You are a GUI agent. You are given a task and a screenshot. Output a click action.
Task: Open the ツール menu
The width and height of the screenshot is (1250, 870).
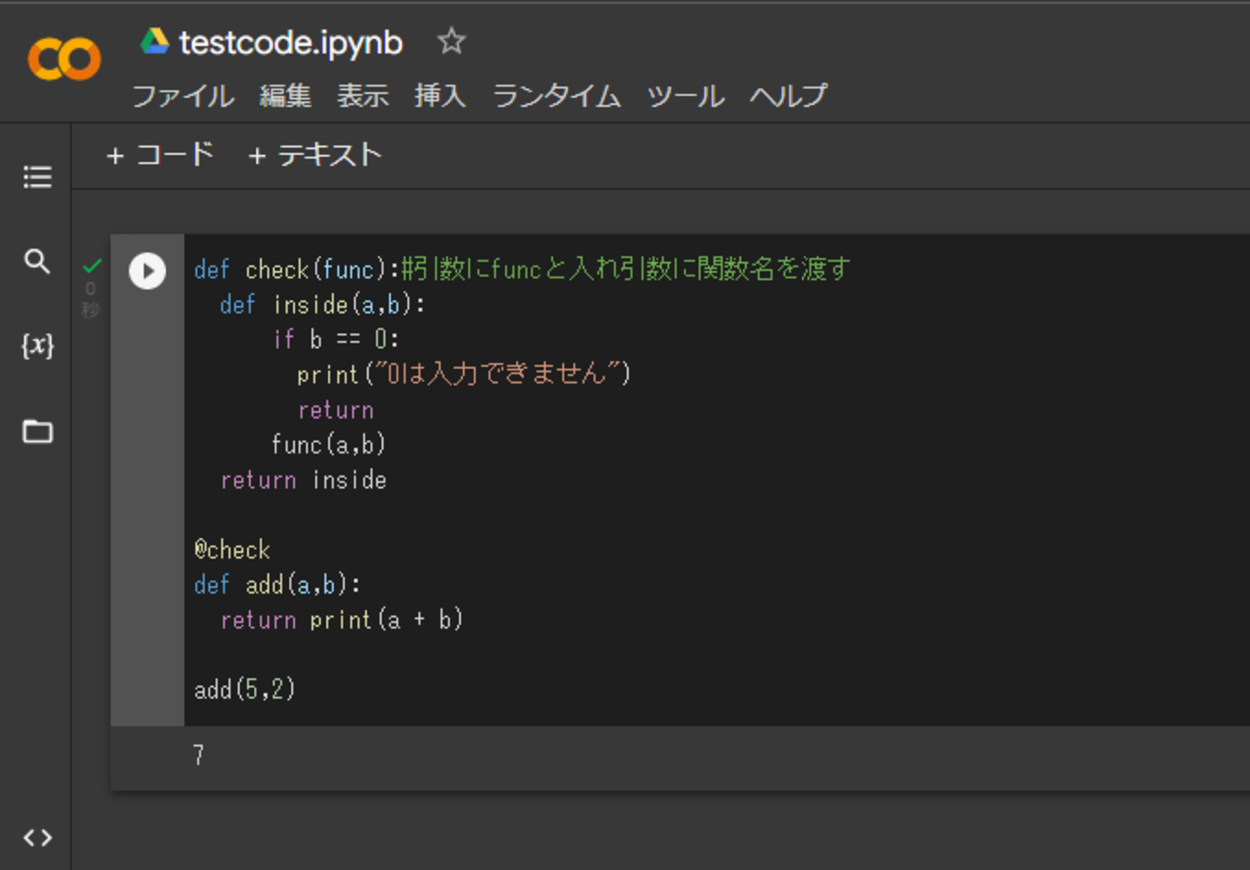685,96
